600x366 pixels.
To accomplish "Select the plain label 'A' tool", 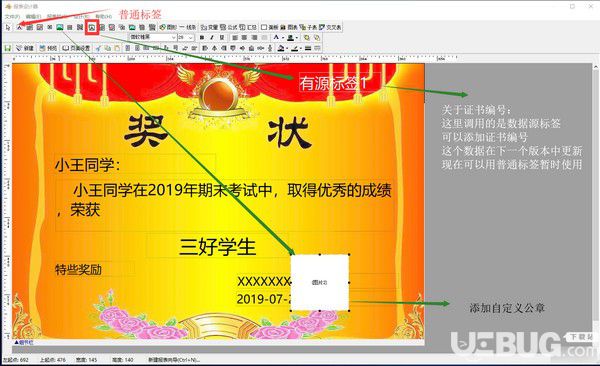I will (19, 28).
